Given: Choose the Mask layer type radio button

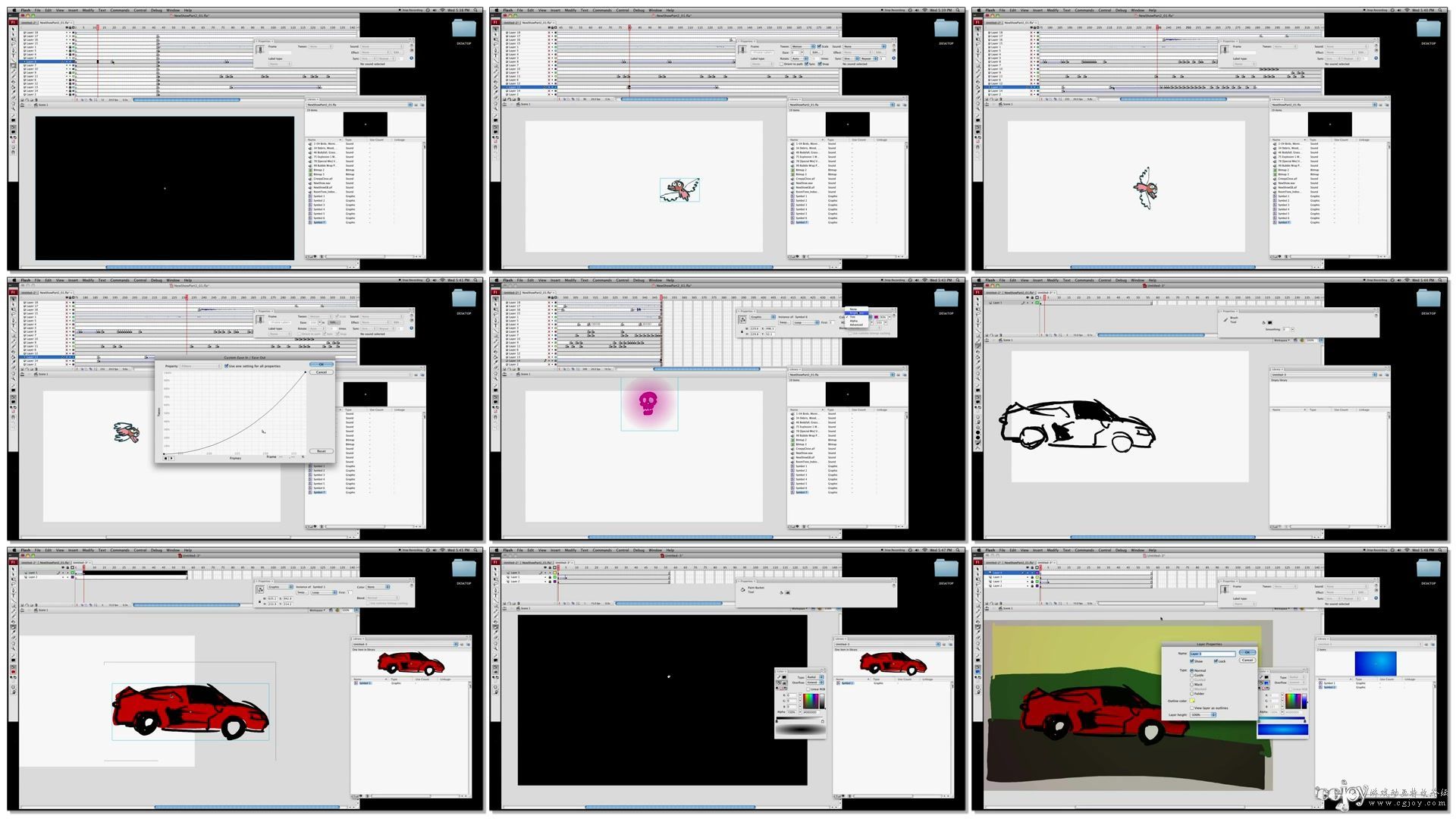Looking at the screenshot, I should 1191,685.
